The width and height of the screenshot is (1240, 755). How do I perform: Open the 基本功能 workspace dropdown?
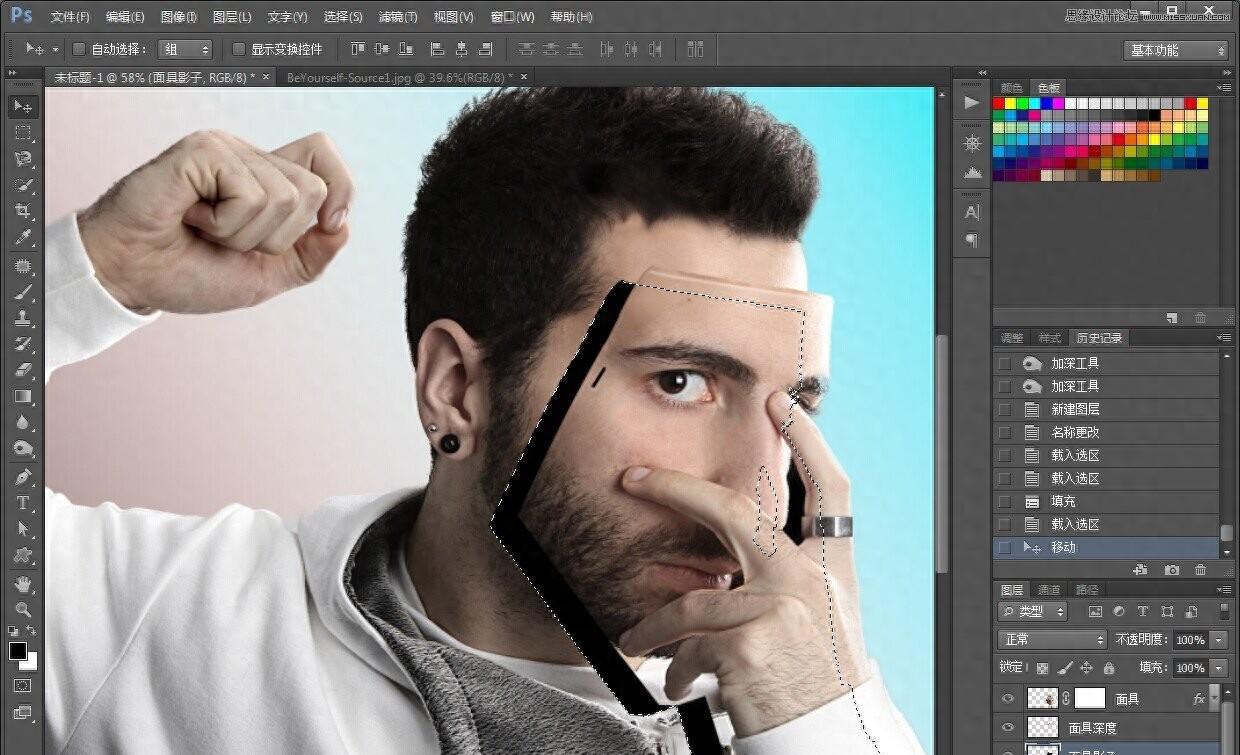[x=1176, y=50]
